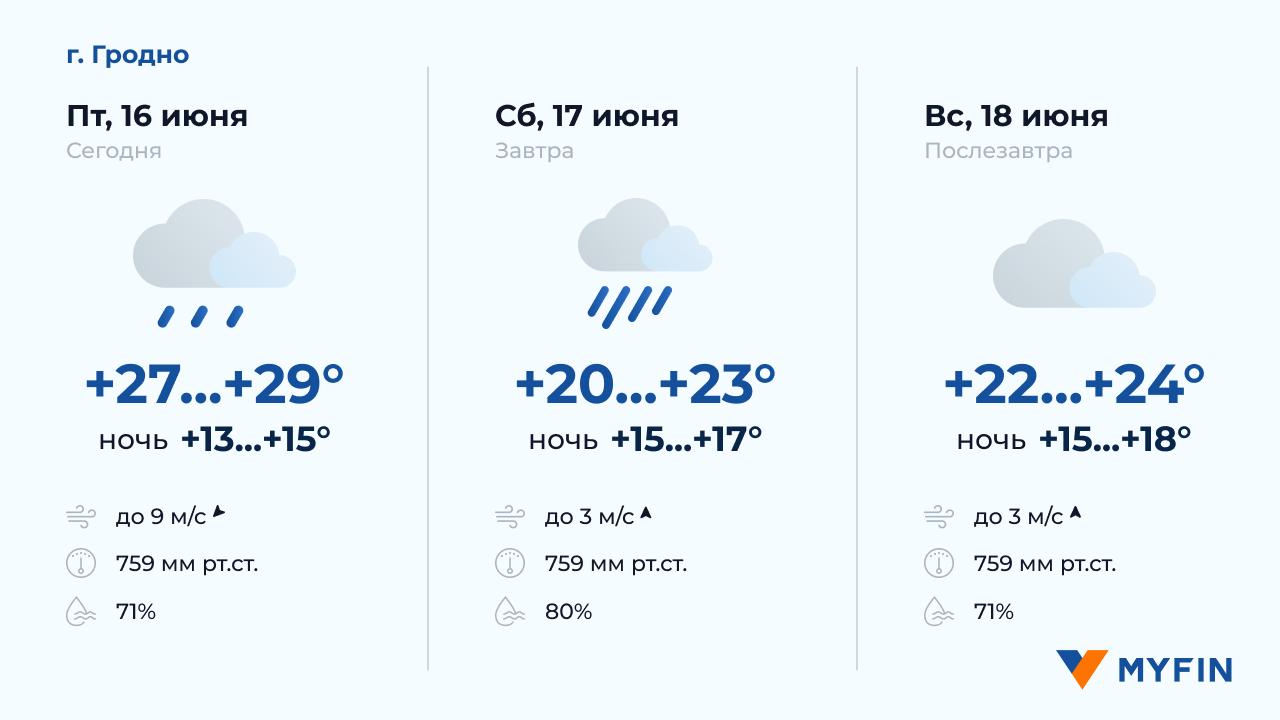1280x720 pixels.
Task: Click the city label г. Гродно
Action: click(x=128, y=55)
